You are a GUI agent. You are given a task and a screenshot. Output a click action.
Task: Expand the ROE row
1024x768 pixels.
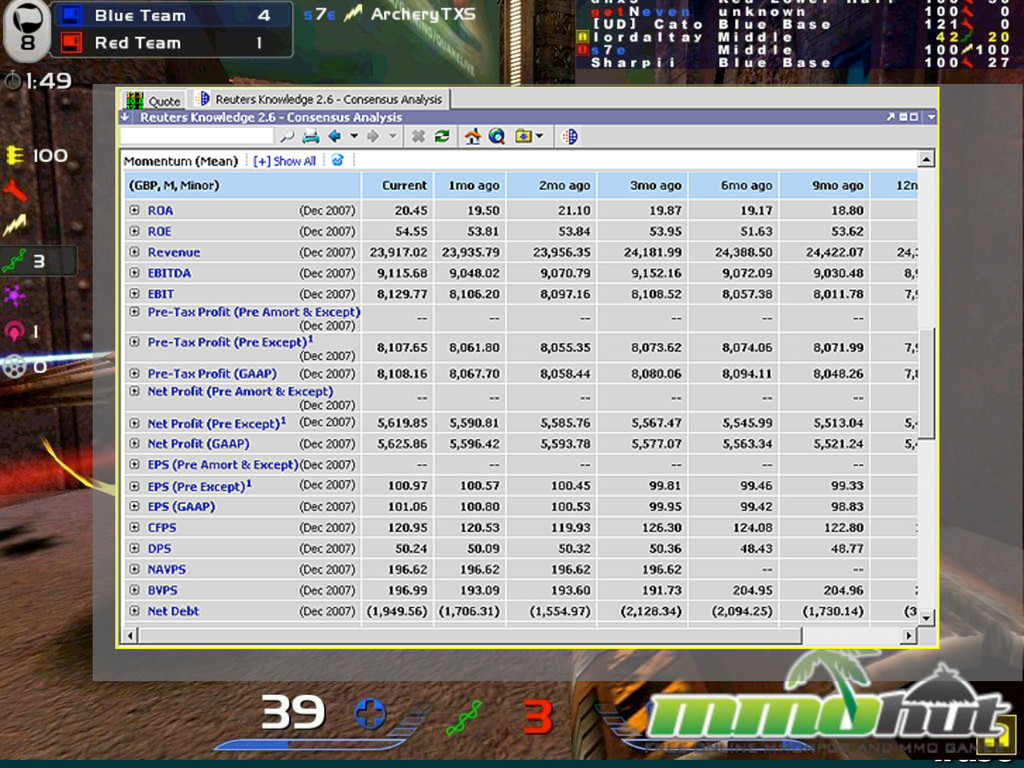tap(135, 231)
